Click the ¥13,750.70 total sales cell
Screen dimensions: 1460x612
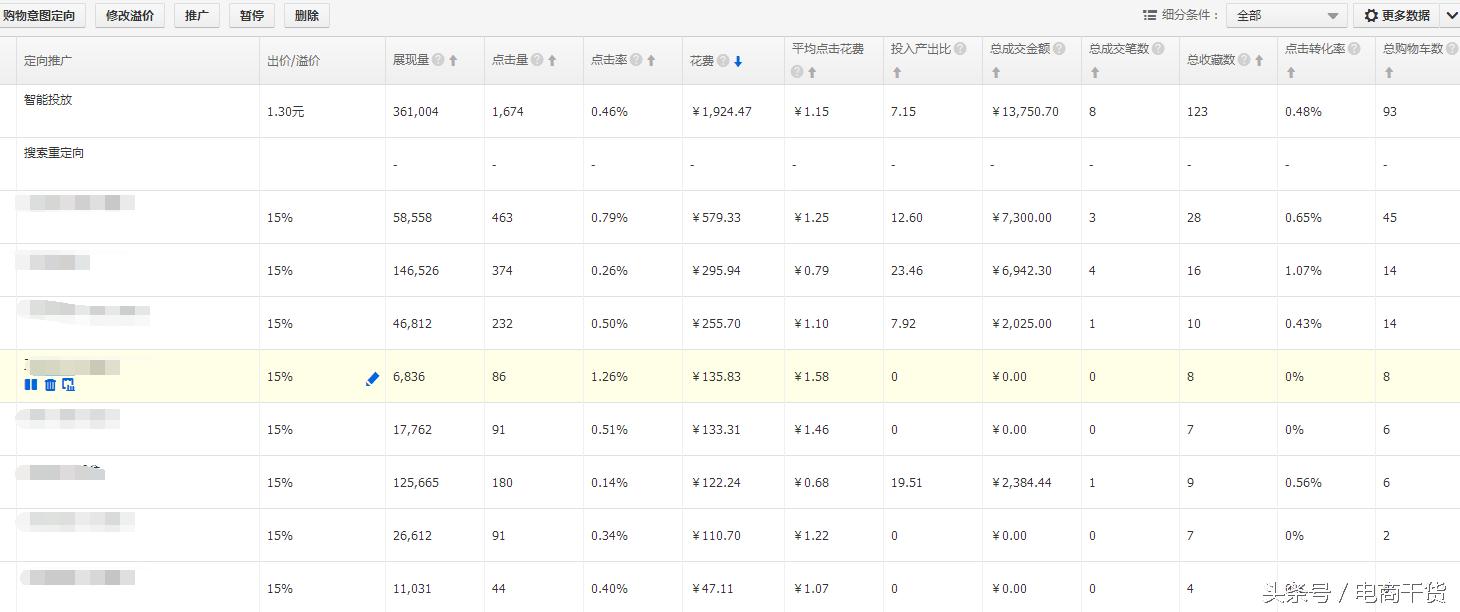(x=1025, y=112)
